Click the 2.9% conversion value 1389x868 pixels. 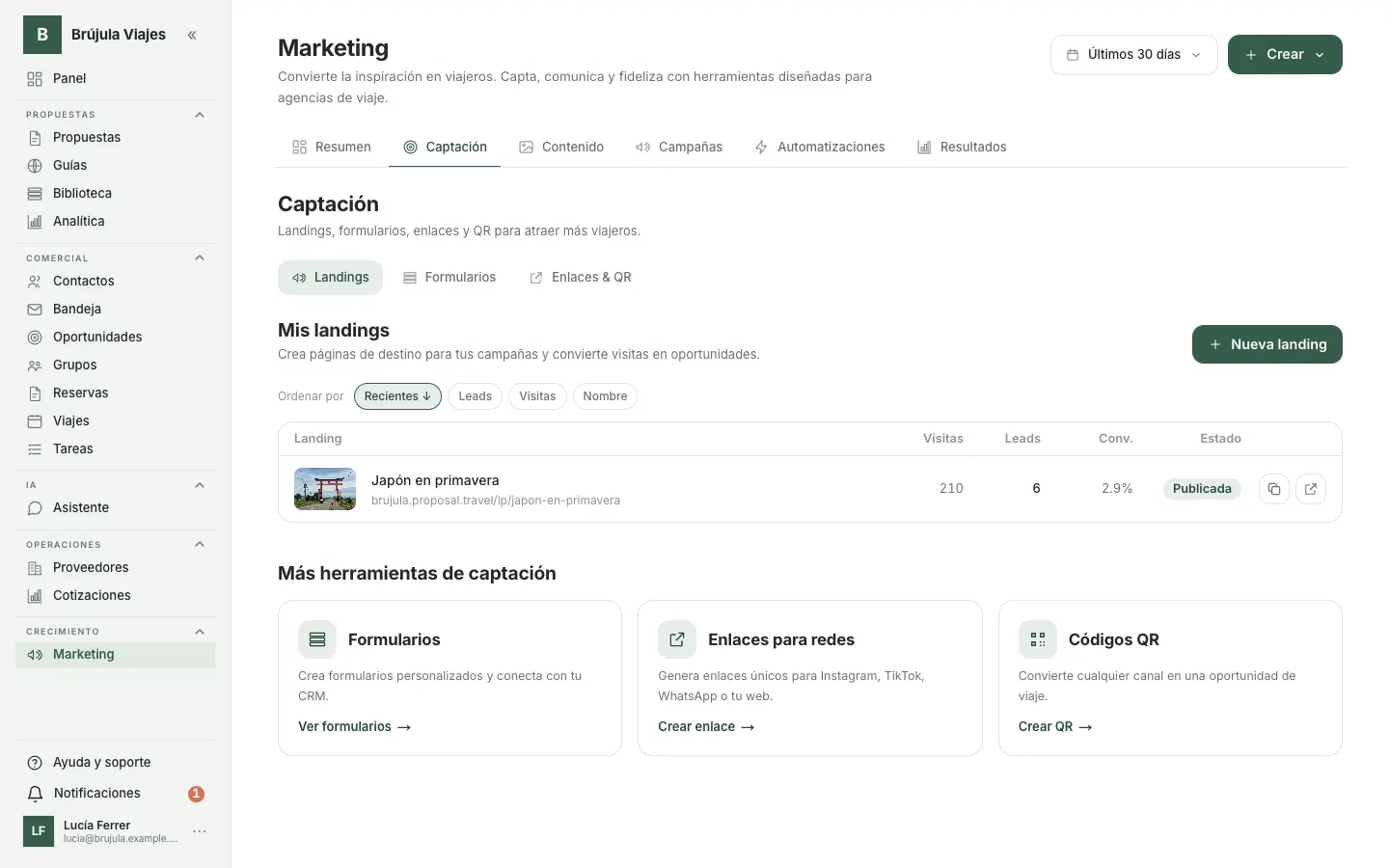(1117, 489)
